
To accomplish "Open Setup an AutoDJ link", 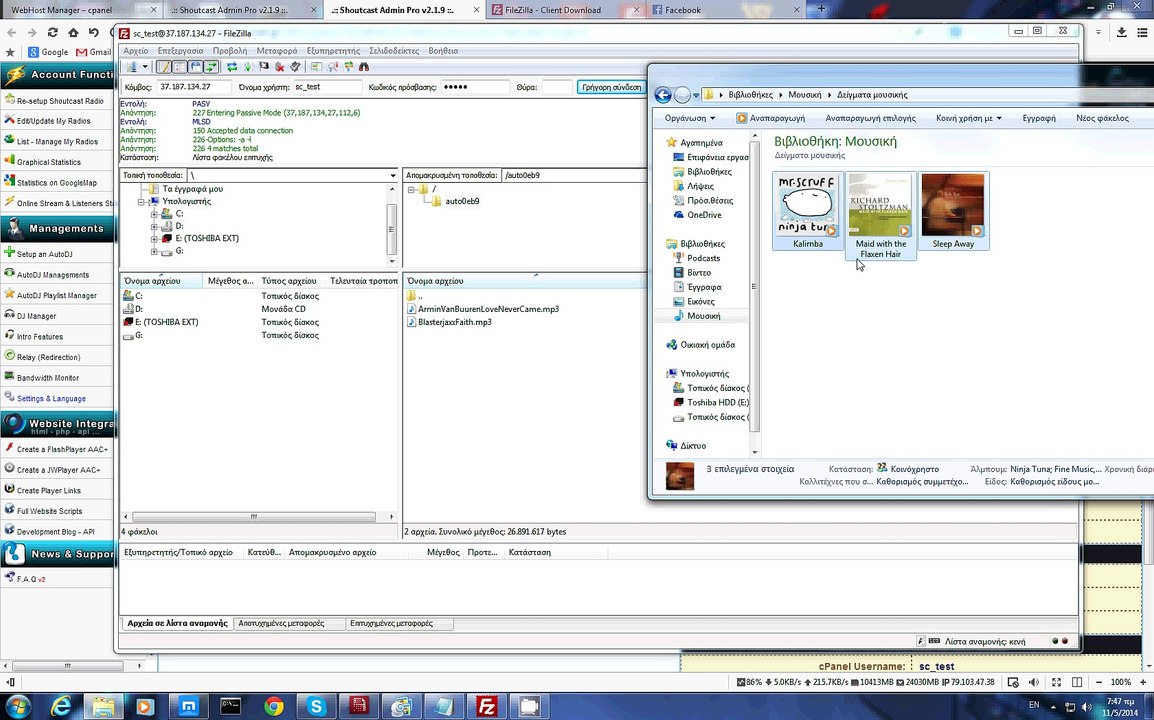I will (x=44, y=254).
